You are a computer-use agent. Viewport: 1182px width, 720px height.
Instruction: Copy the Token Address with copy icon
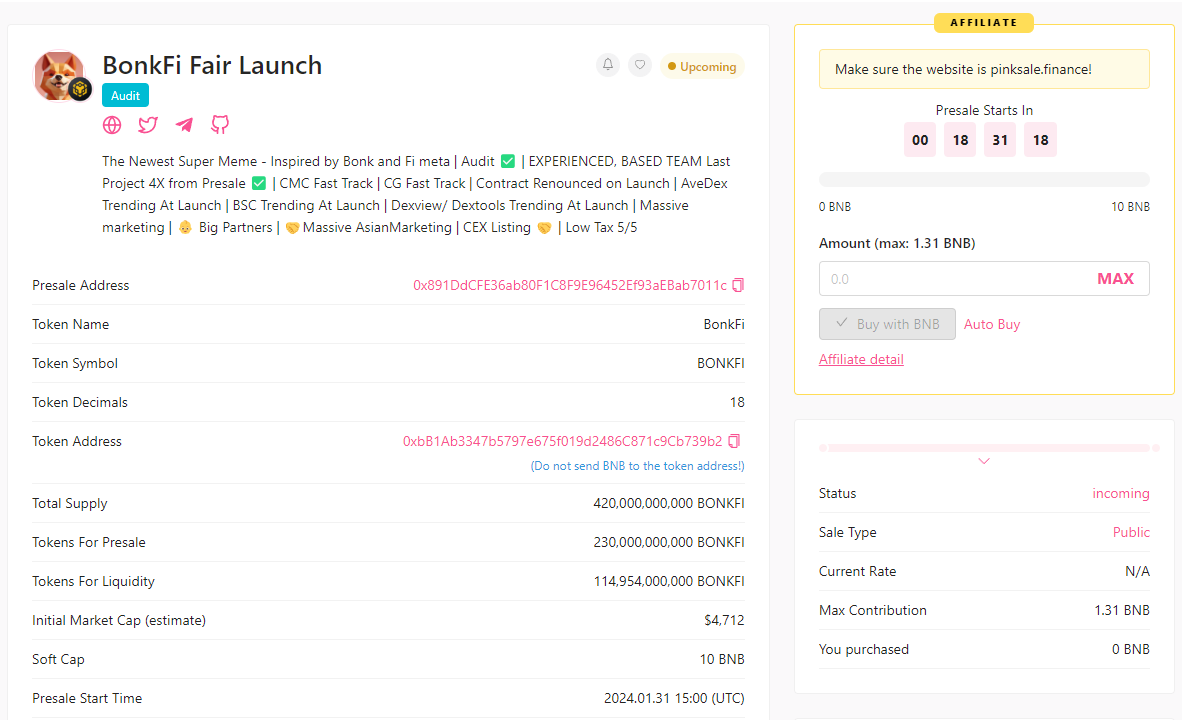coord(734,441)
